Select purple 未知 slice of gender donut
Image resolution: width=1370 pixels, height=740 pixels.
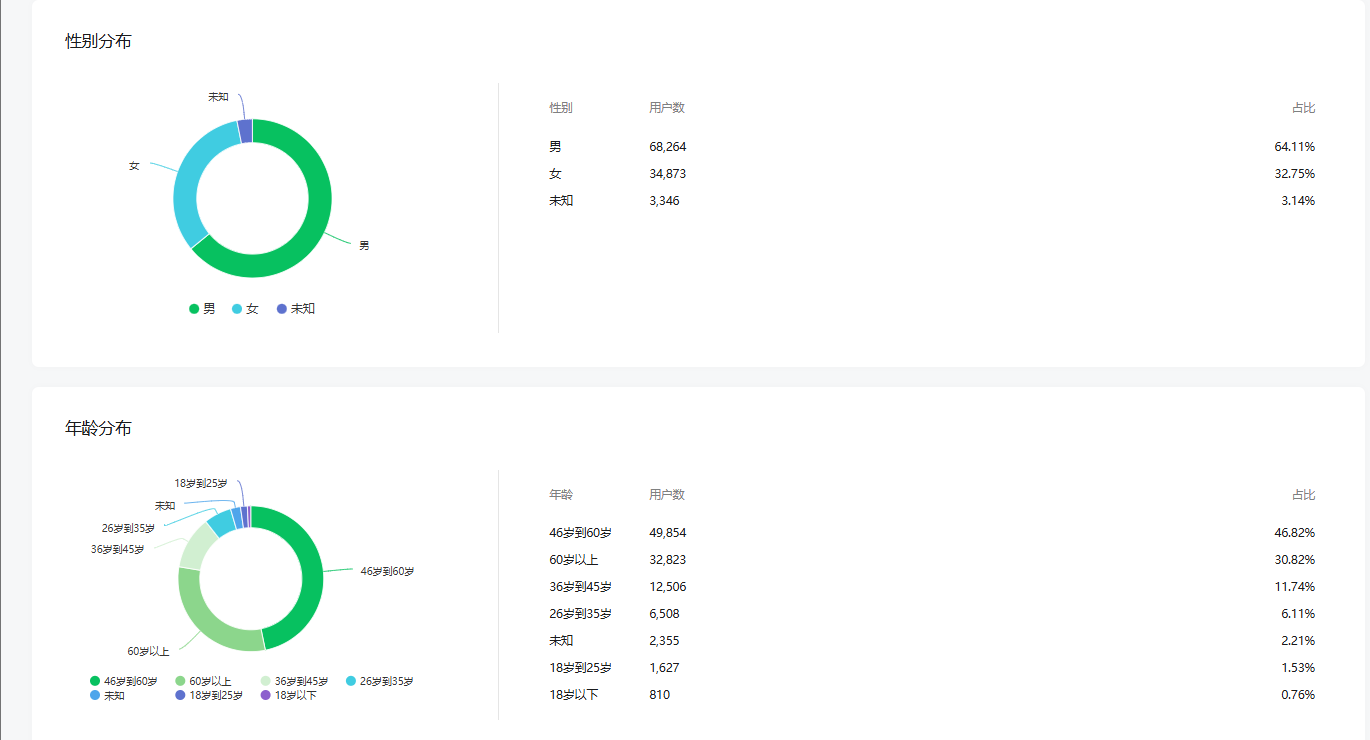click(x=245, y=131)
